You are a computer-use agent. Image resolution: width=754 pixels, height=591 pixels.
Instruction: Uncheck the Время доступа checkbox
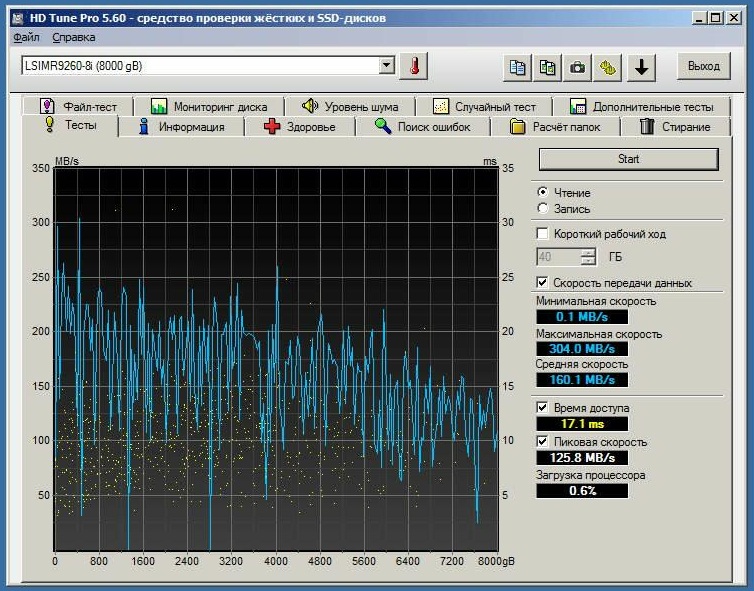[543, 408]
